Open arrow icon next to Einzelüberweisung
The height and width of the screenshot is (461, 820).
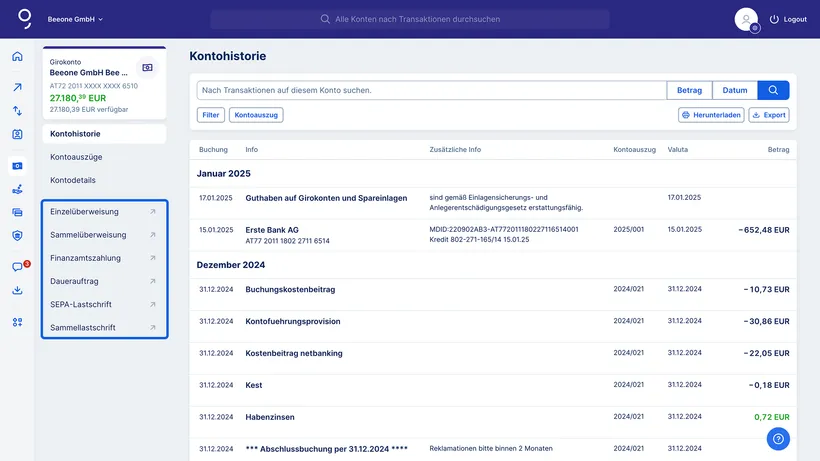[x=153, y=212]
